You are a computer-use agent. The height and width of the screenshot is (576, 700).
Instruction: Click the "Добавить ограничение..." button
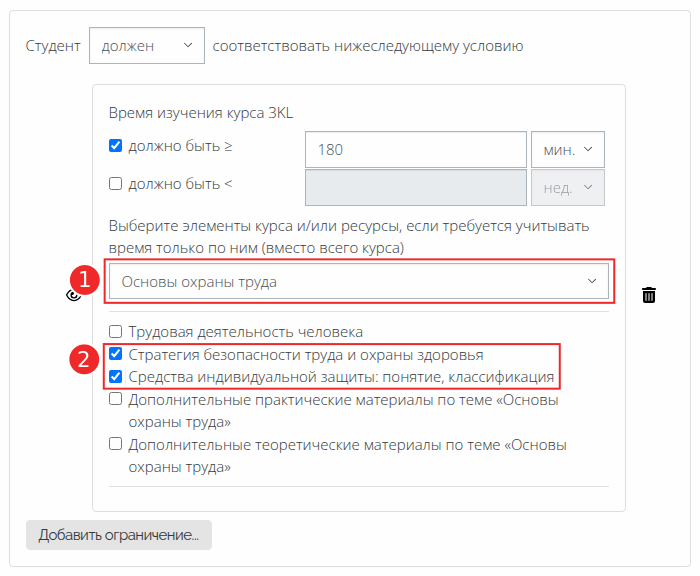119,535
